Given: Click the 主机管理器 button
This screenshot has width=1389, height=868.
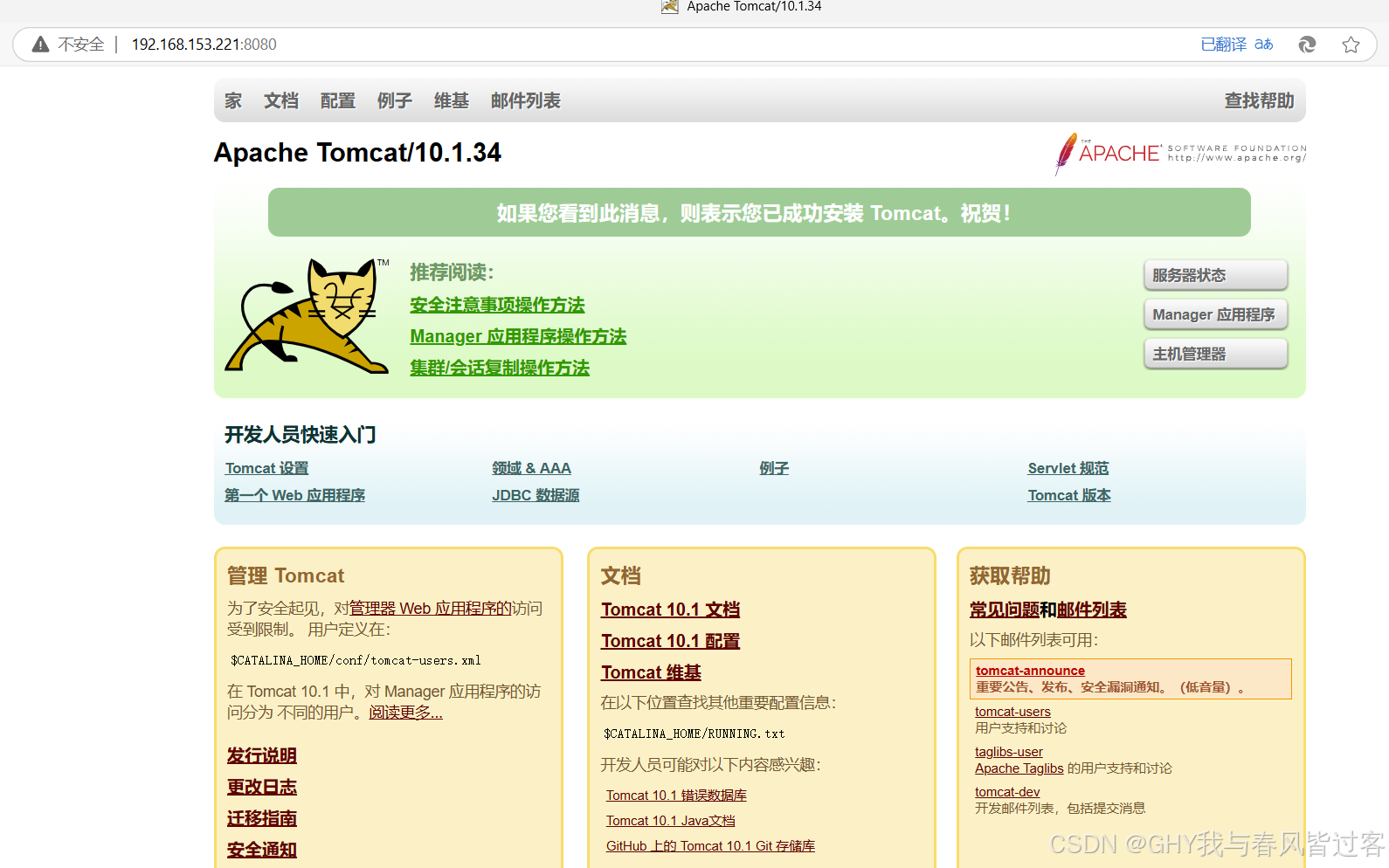Looking at the screenshot, I should [x=1215, y=354].
